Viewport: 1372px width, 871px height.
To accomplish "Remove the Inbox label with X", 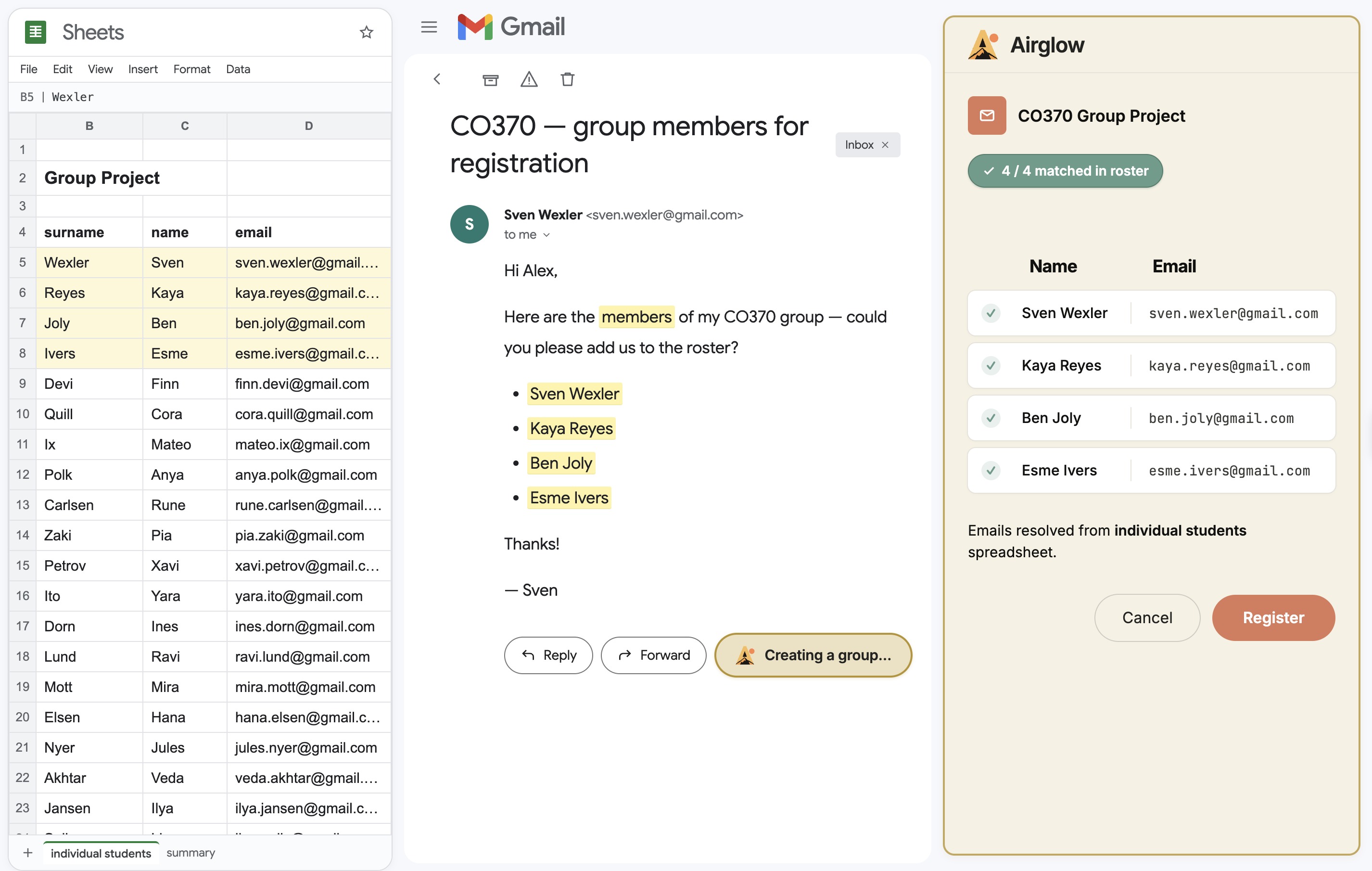I will (885, 145).
